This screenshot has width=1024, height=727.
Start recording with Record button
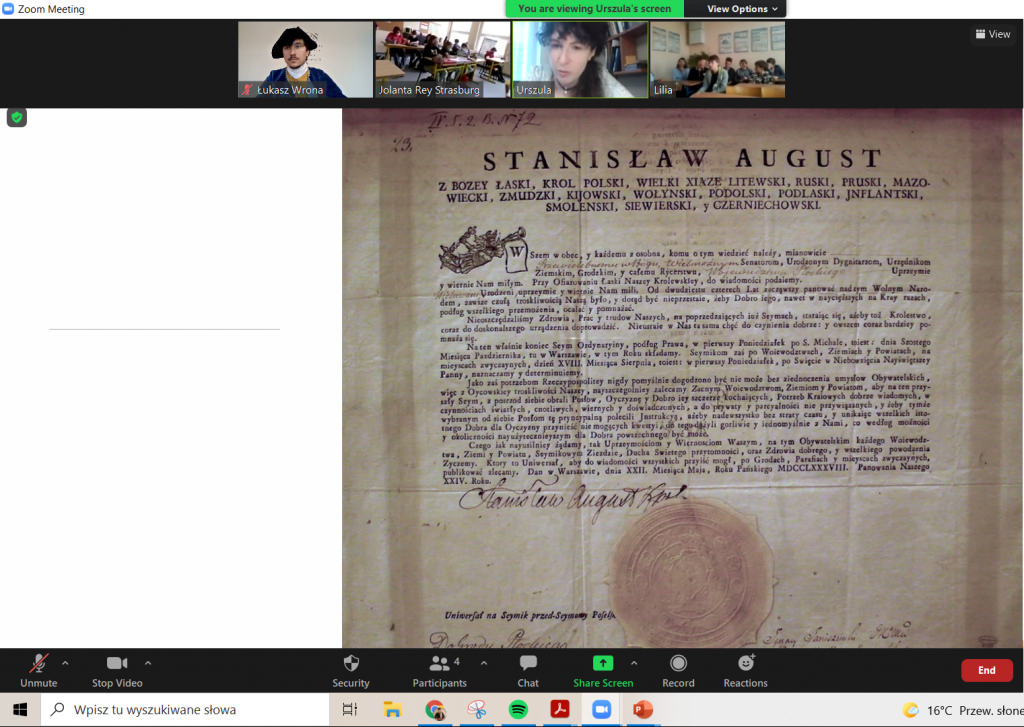[678, 664]
